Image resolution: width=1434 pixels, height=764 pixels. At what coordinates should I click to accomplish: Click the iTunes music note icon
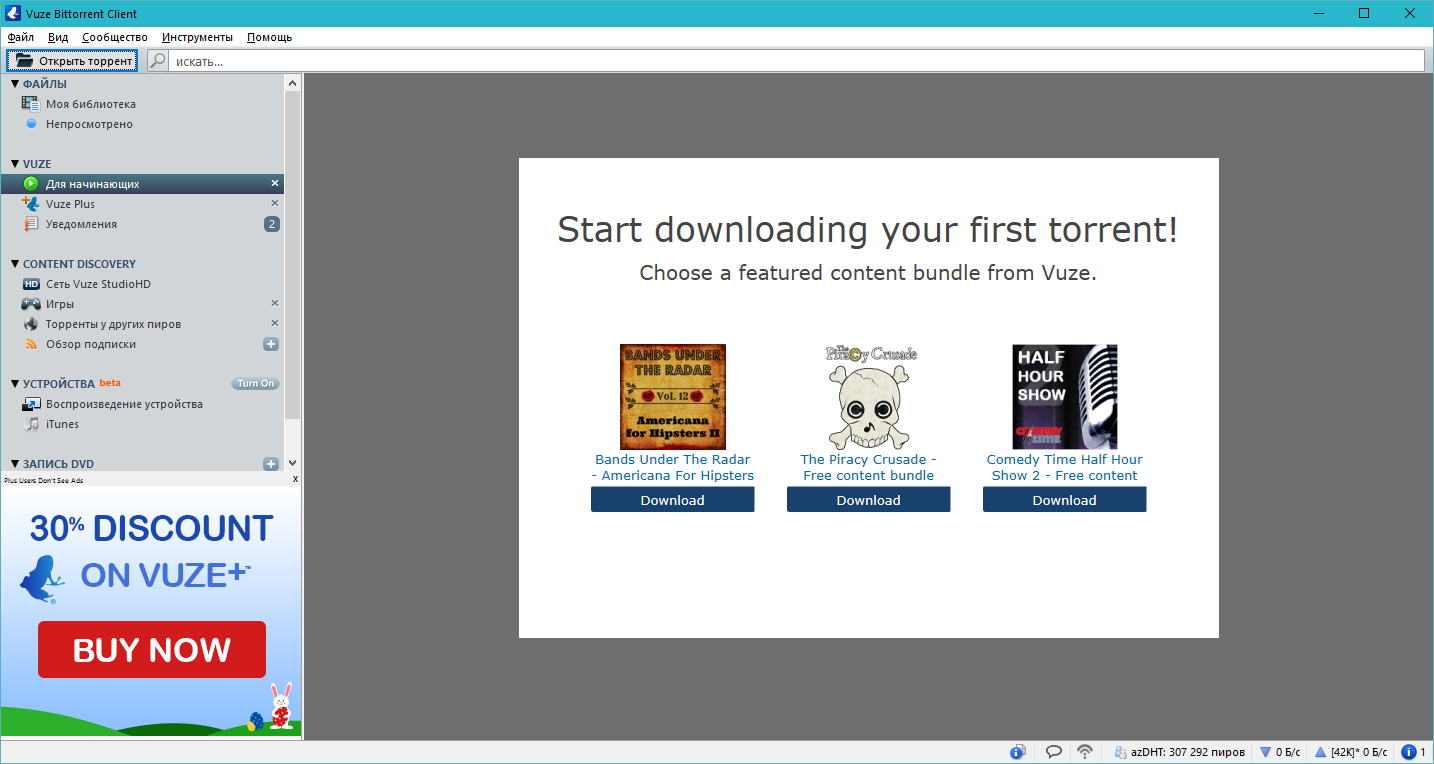click(x=31, y=424)
